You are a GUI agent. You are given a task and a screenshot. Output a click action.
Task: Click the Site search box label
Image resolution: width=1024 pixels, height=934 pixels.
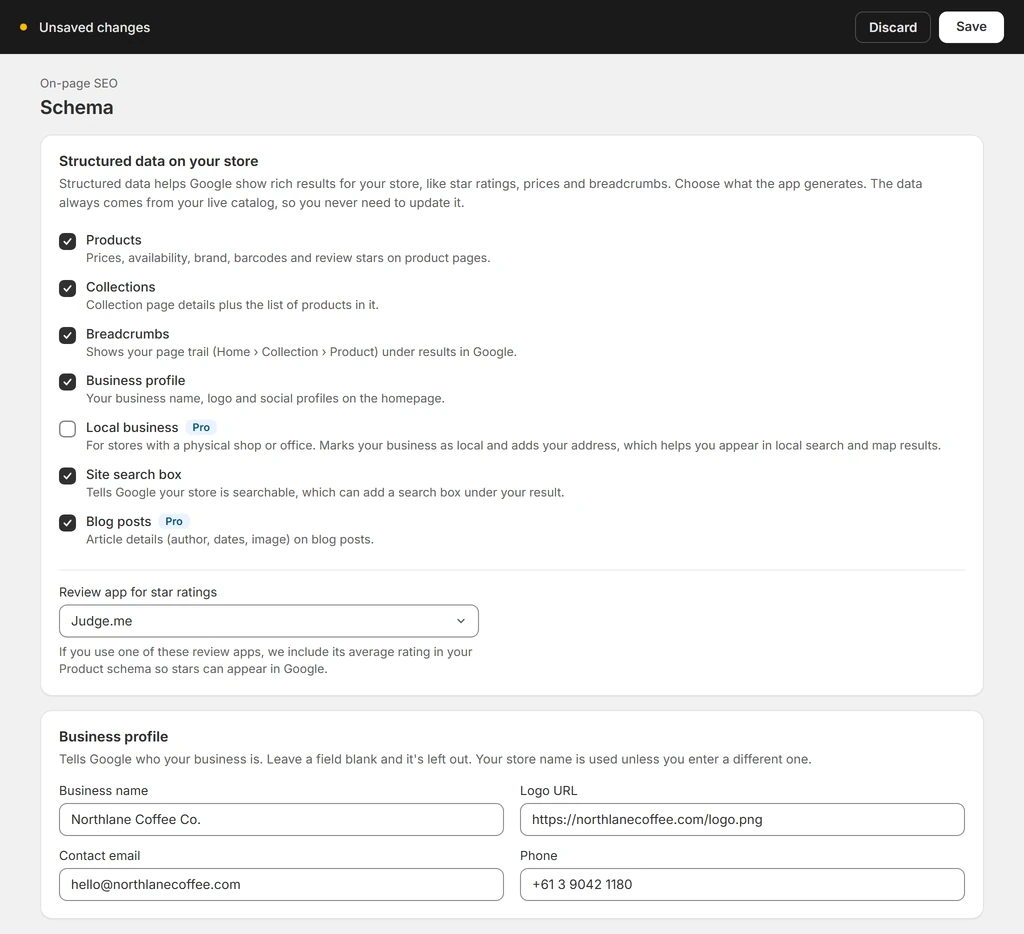coord(134,474)
